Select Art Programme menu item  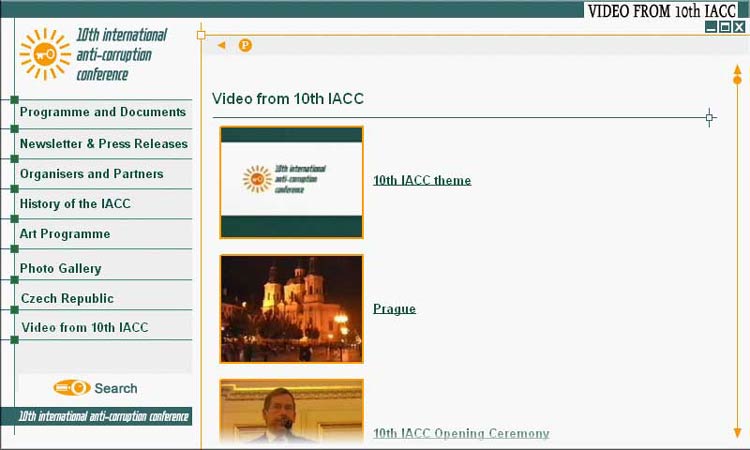[65, 234]
